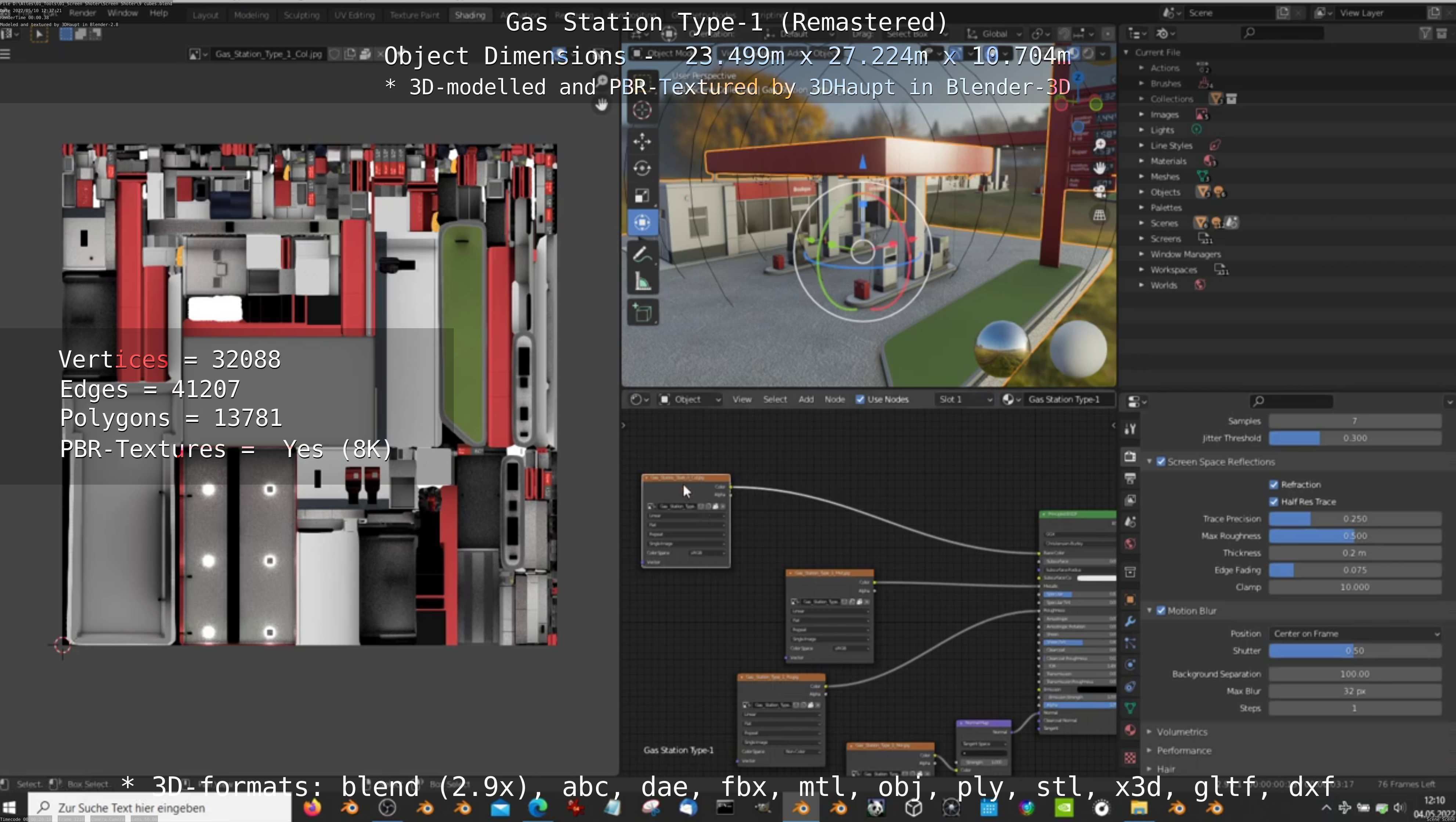The width and height of the screenshot is (1456, 822).
Task: Select the Move tool in viewport toolbar
Action: 642,141
